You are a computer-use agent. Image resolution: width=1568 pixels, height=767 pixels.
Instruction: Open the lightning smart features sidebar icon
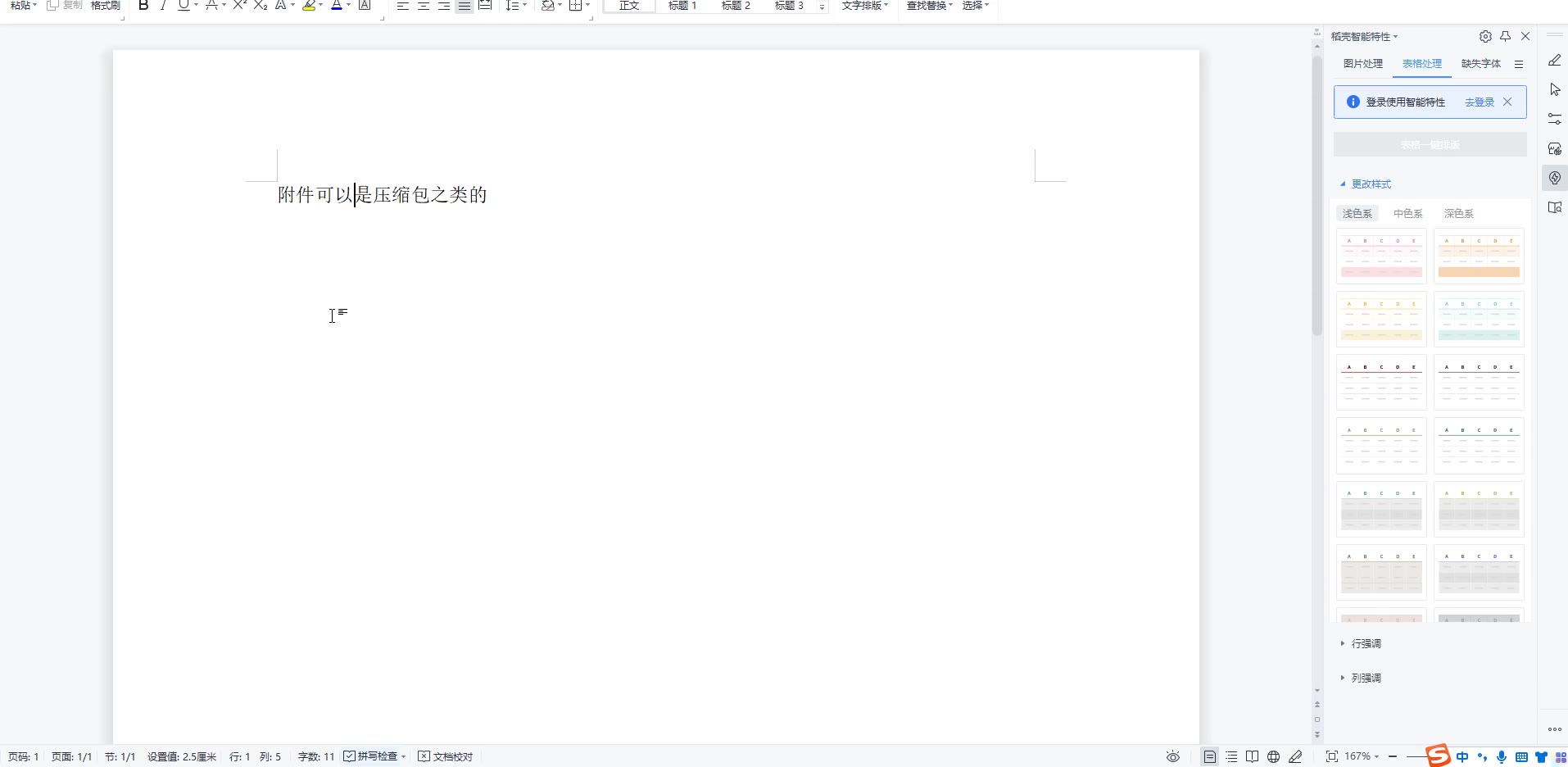coord(1554,178)
